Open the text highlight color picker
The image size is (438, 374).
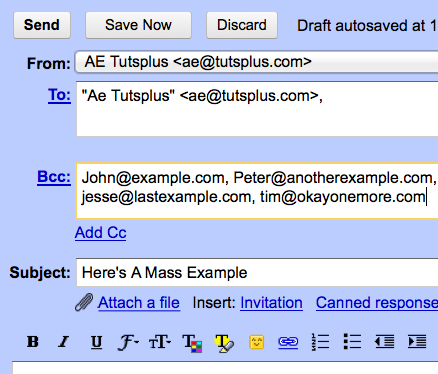click(224, 343)
